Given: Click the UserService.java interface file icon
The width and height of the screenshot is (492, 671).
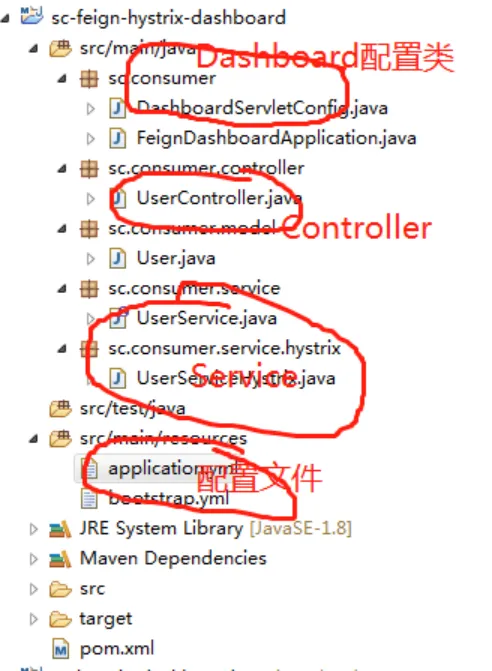Looking at the screenshot, I should coord(118,318).
